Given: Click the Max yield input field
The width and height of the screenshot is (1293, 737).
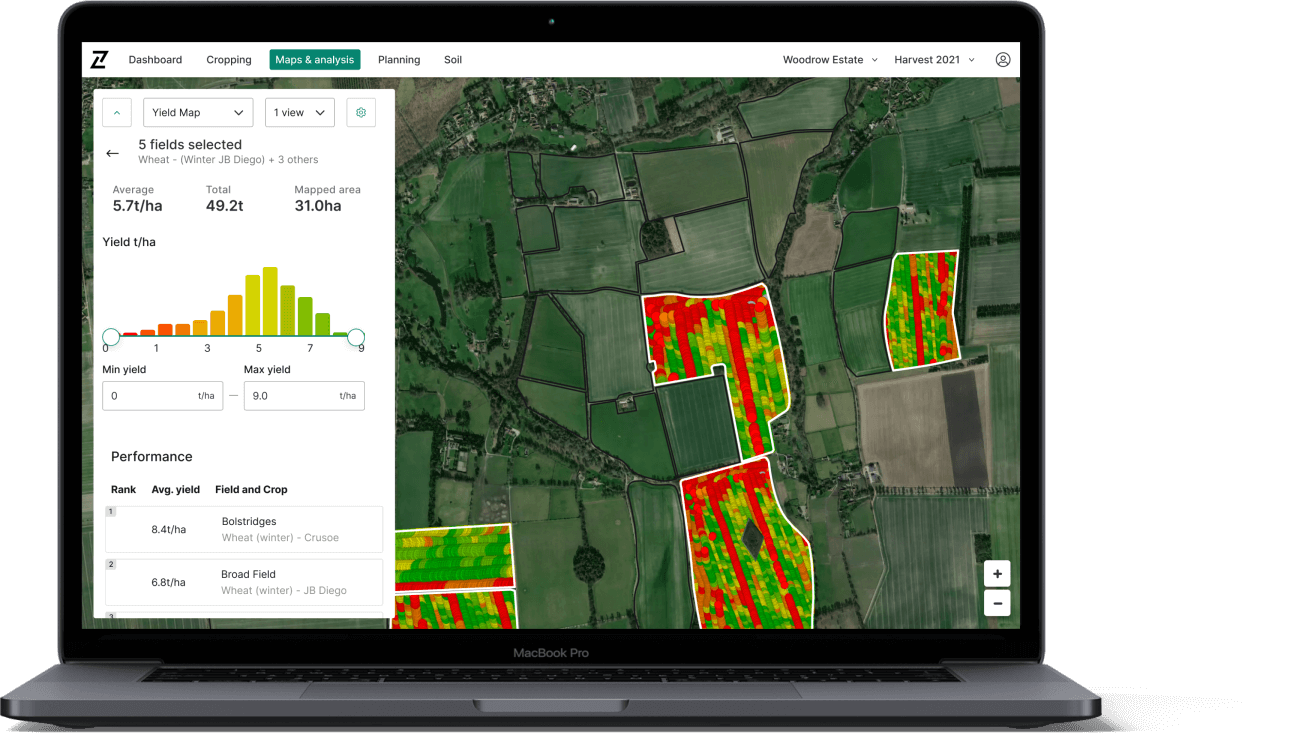Looking at the screenshot, I should pos(304,396).
